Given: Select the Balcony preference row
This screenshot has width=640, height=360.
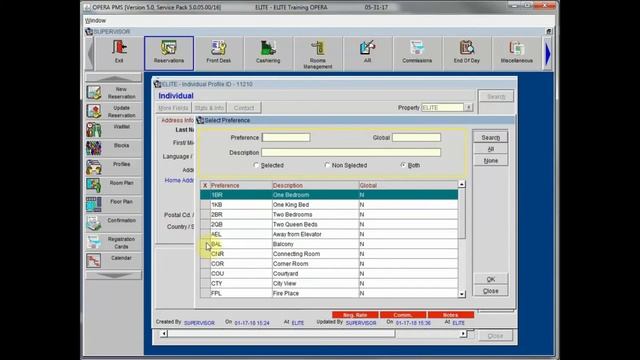Looking at the screenshot, I should click(x=329, y=244).
